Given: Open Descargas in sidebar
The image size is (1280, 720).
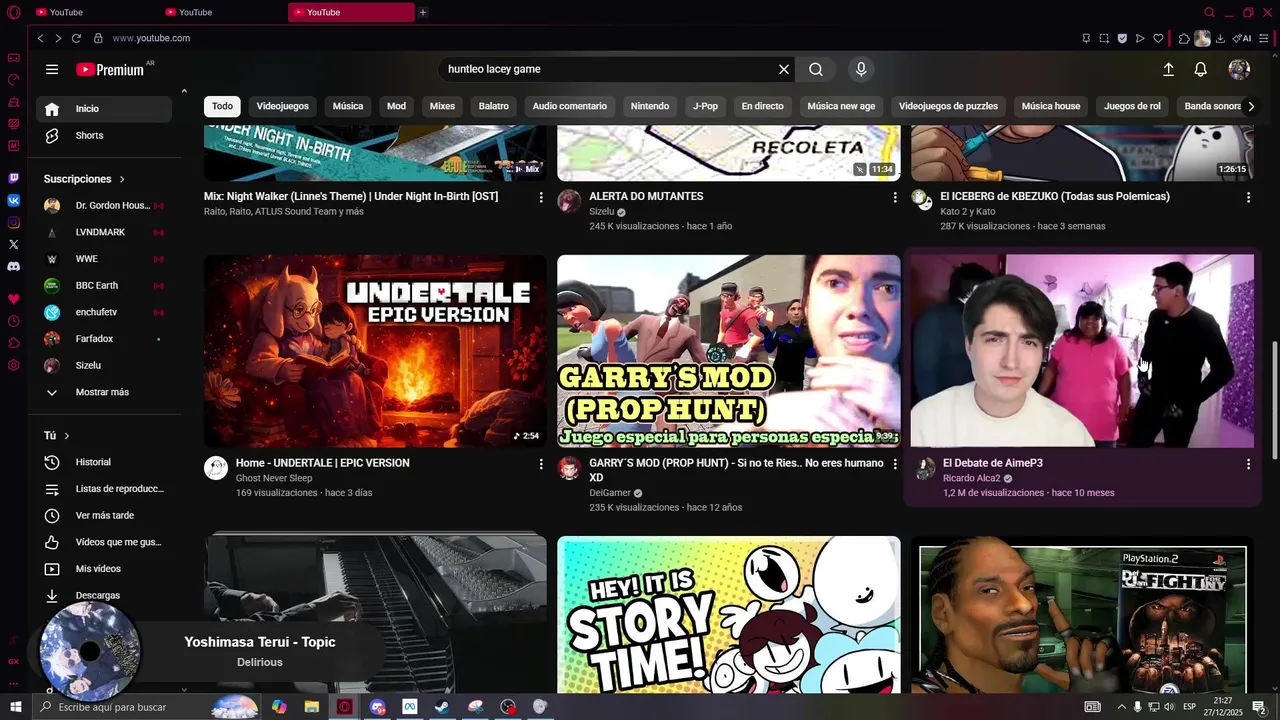Looking at the screenshot, I should point(104,595).
